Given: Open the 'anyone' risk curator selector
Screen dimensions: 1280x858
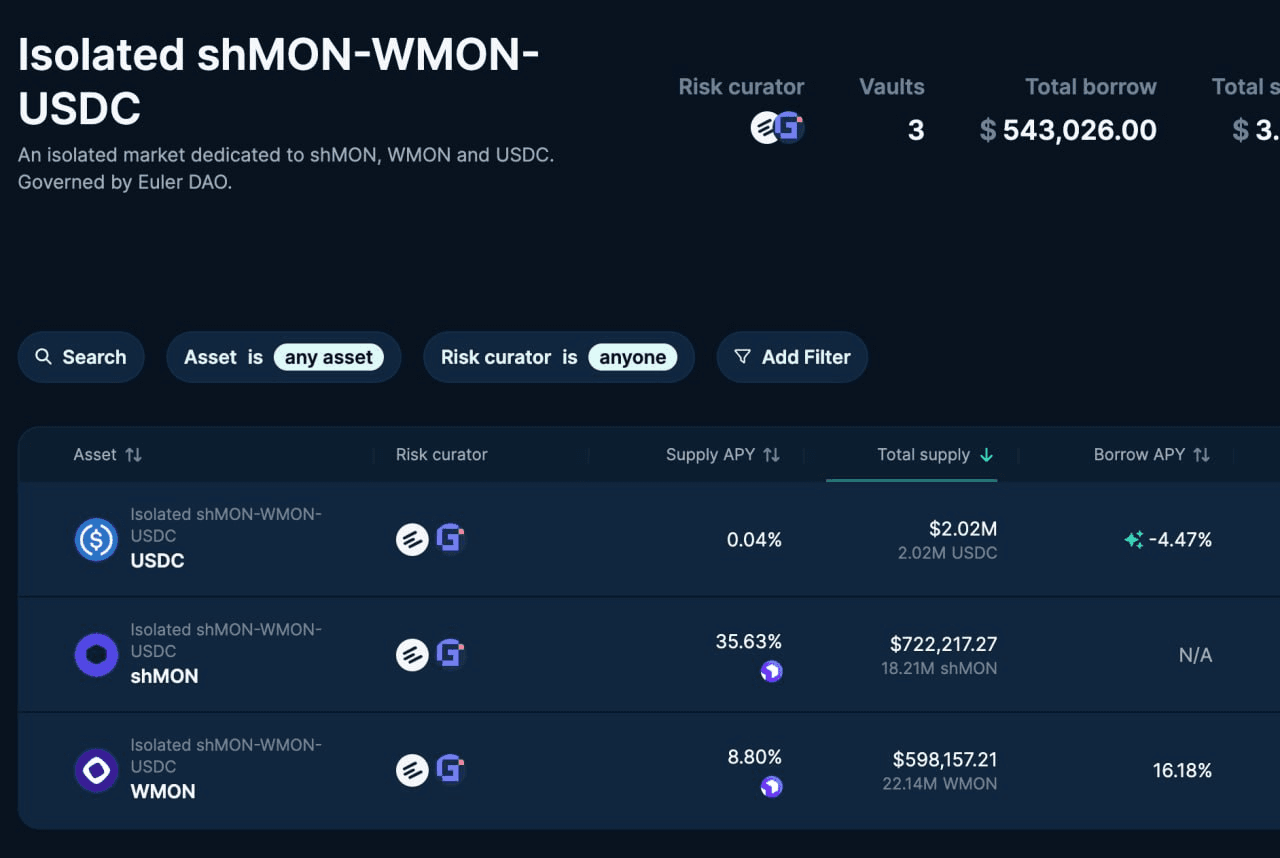Looking at the screenshot, I should [x=632, y=357].
